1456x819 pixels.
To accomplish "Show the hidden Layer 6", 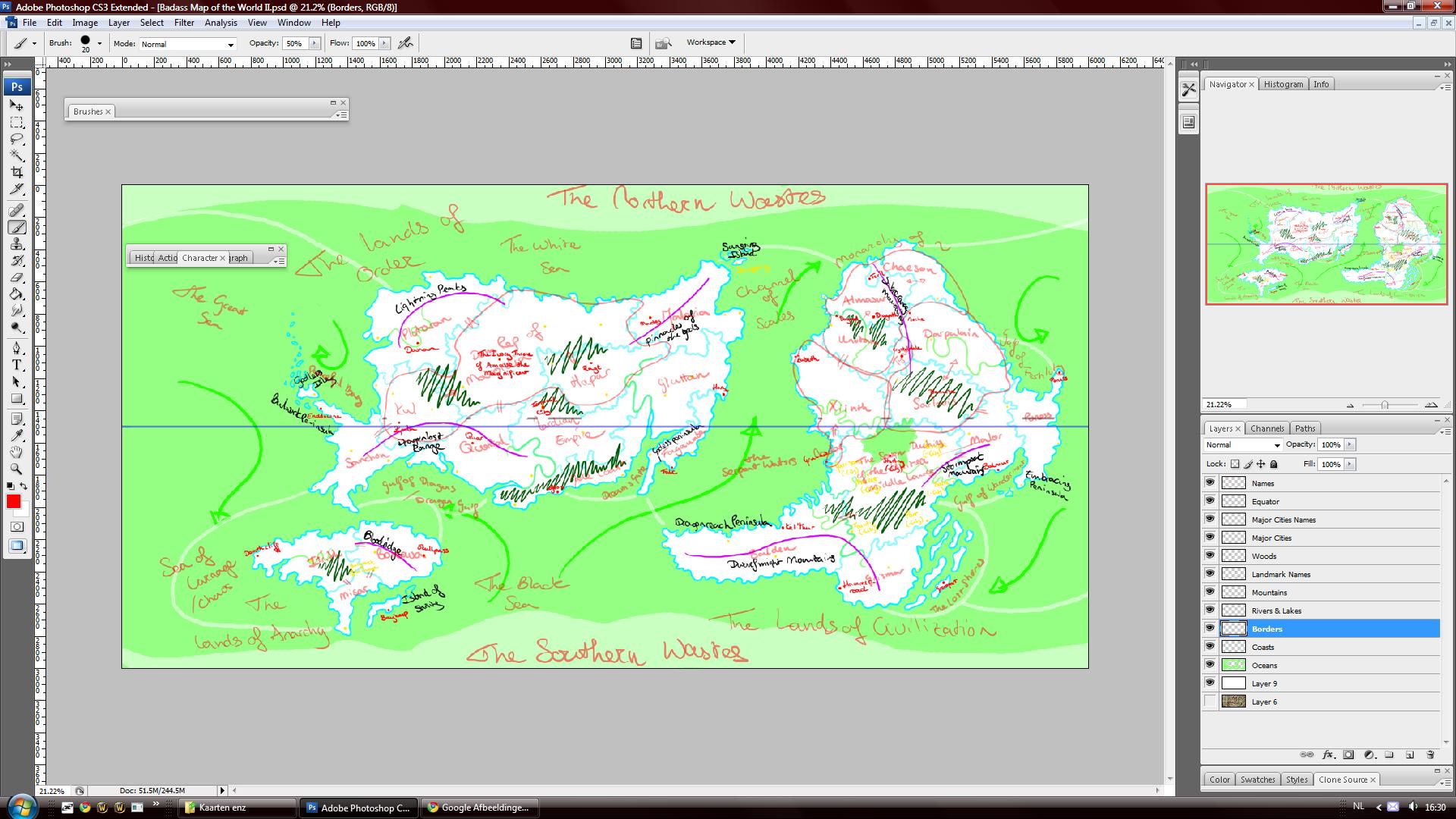I will coord(1210,701).
